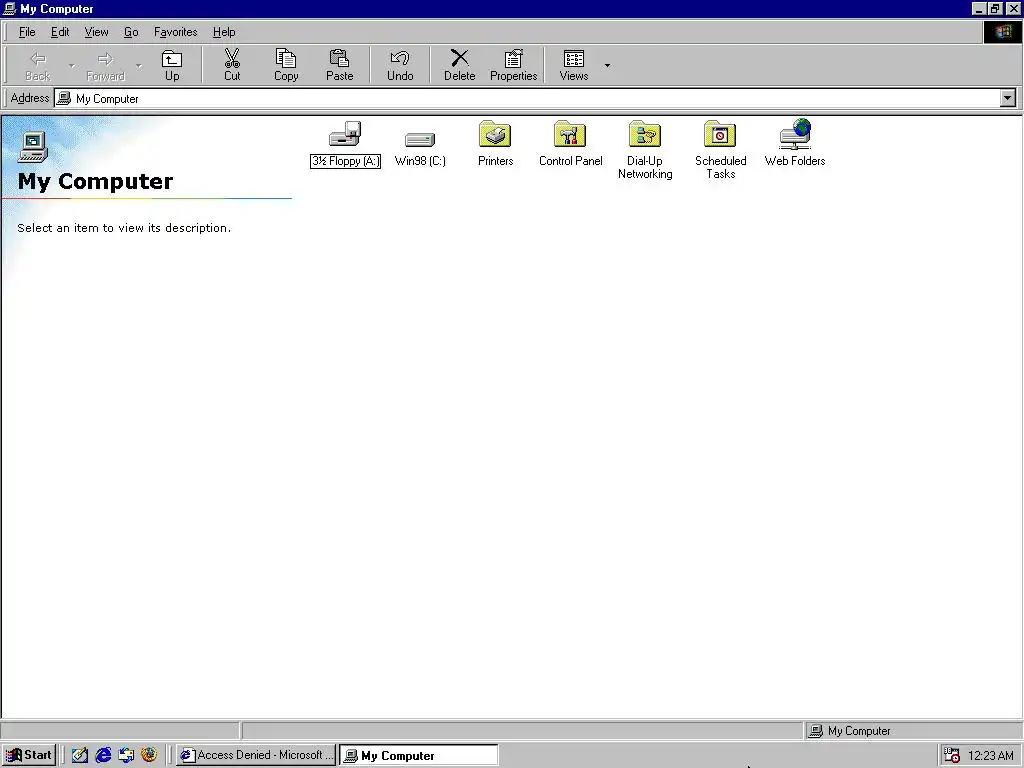The height and width of the screenshot is (768, 1024).
Task: Open the Address bar dropdown list
Action: [x=1007, y=98]
